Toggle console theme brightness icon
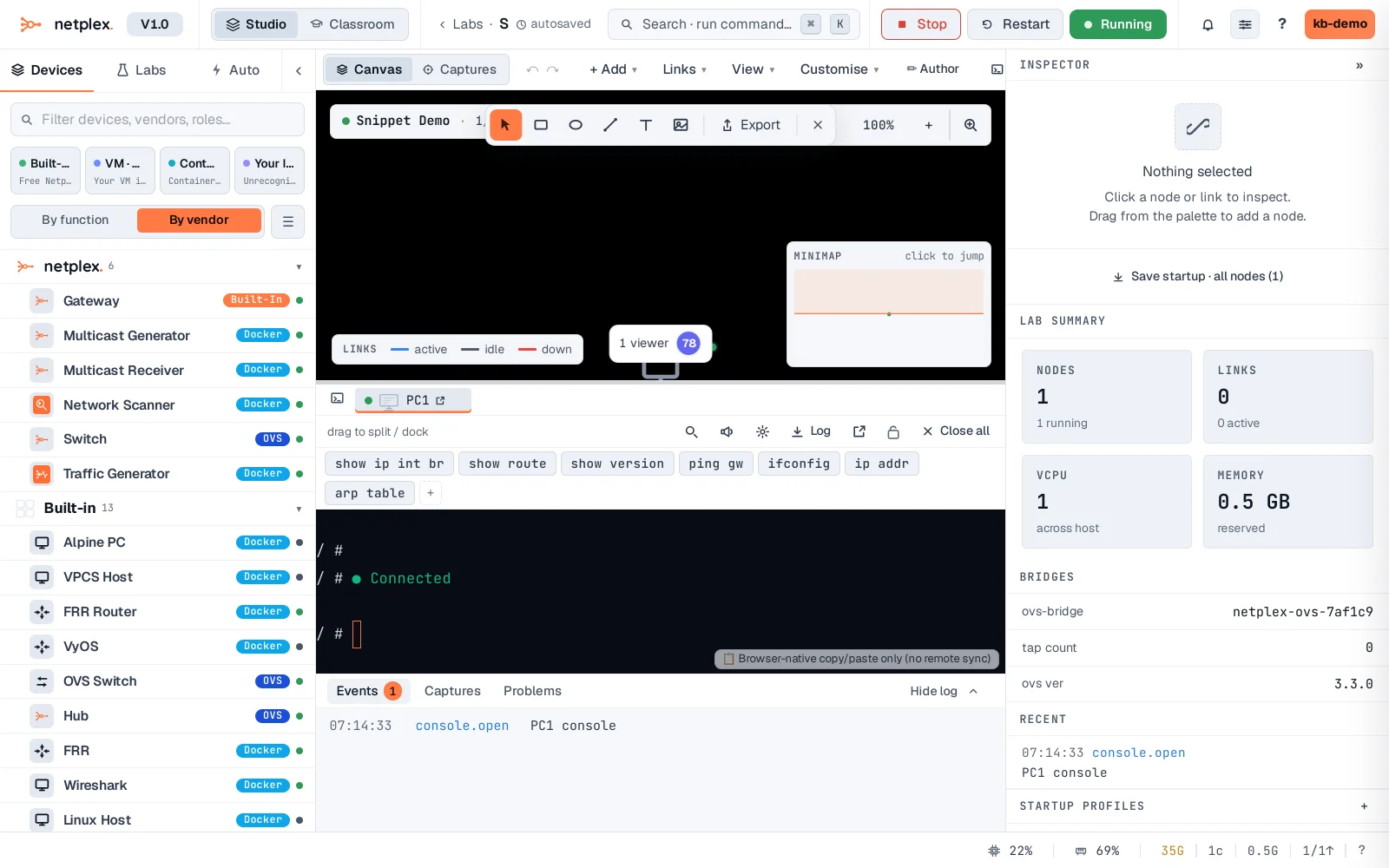 (x=762, y=431)
